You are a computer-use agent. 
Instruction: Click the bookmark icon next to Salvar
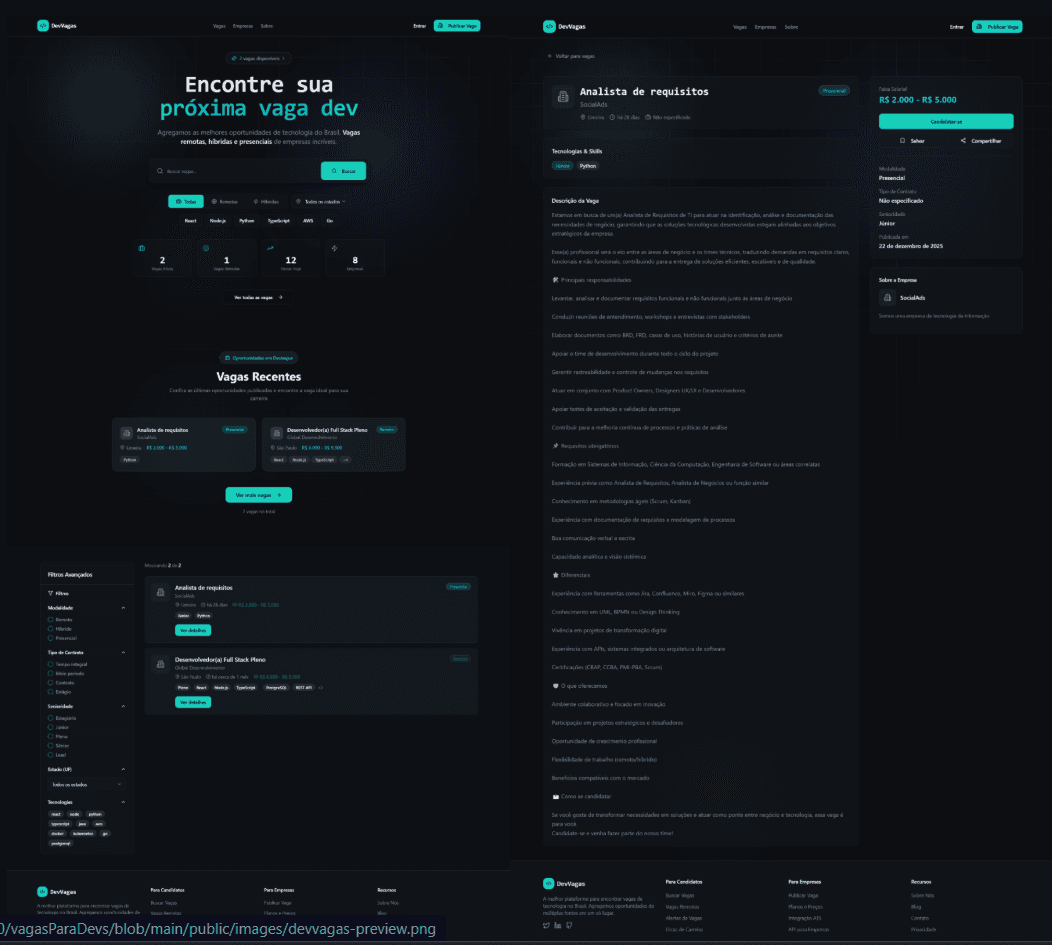tap(902, 141)
